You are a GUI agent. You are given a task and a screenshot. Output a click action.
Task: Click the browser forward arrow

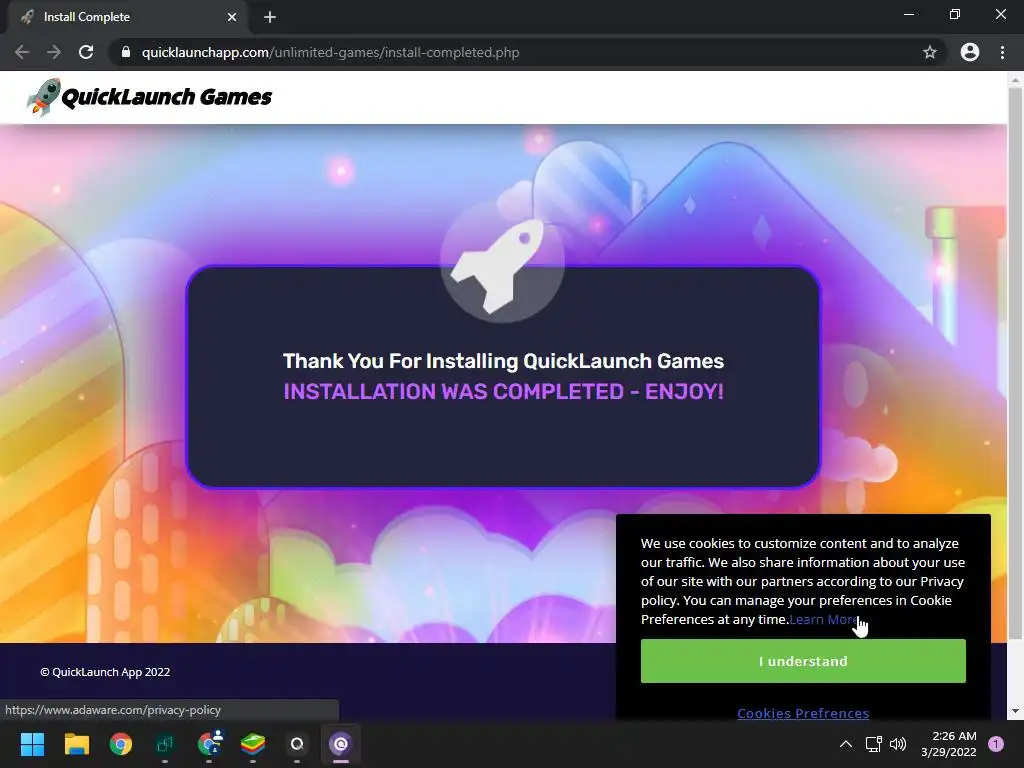point(54,52)
